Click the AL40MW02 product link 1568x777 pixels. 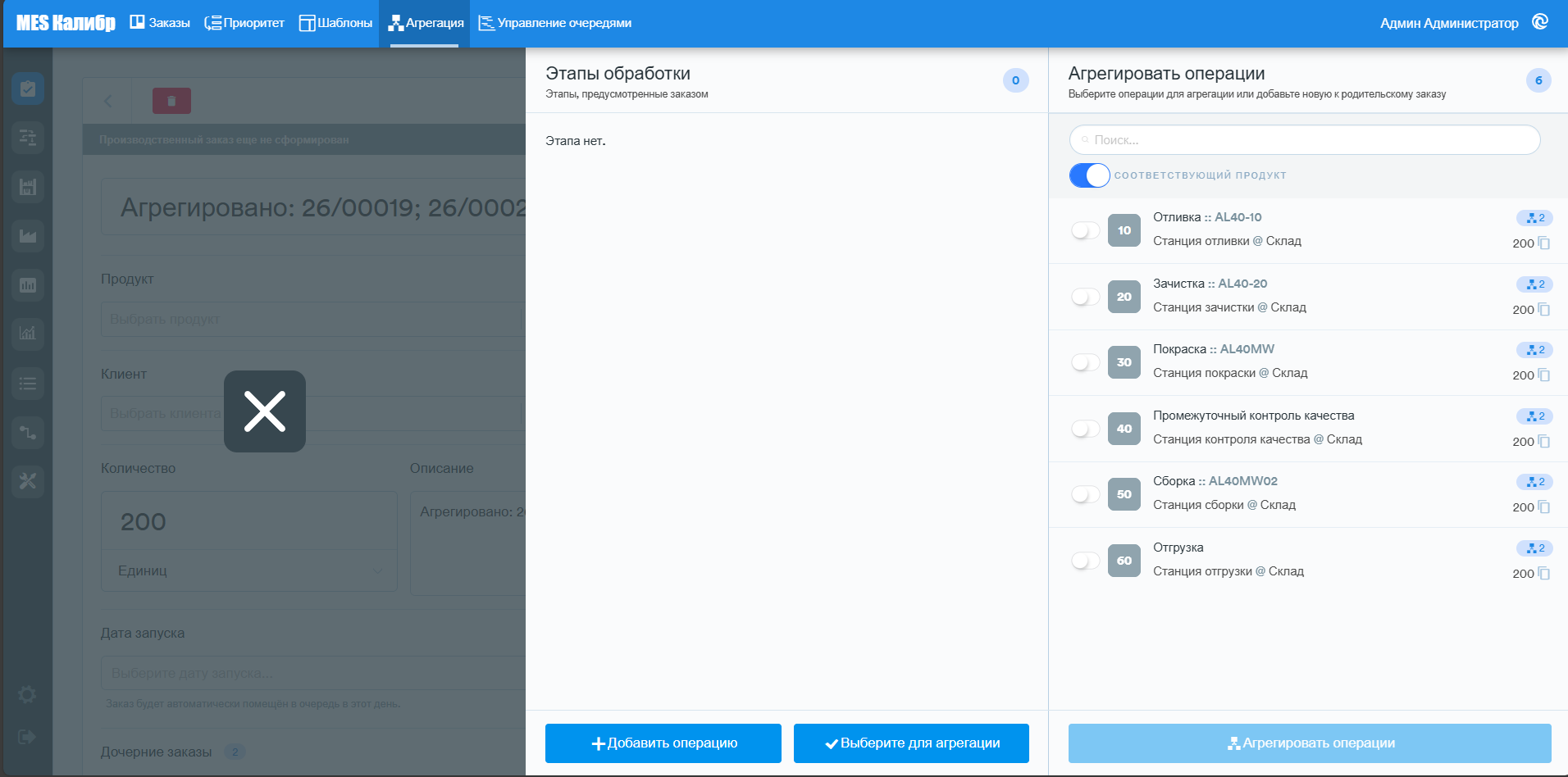(x=1243, y=481)
